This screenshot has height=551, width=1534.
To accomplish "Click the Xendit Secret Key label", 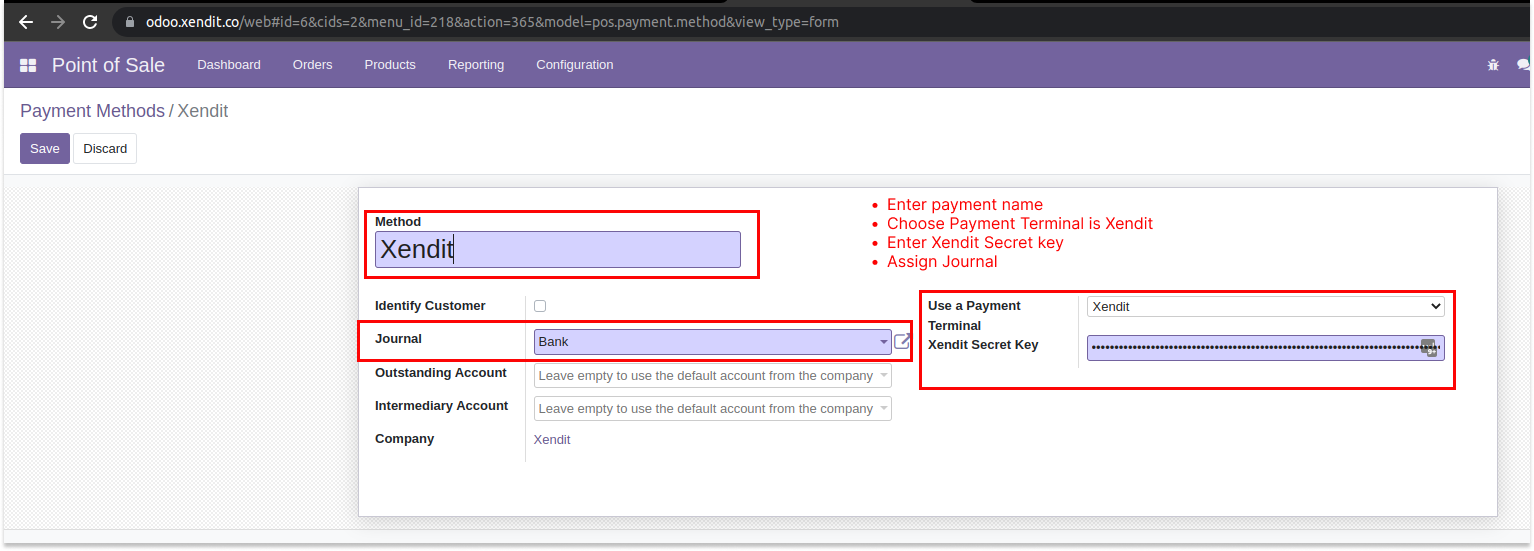I will pyautogui.click(x=983, y=345).
